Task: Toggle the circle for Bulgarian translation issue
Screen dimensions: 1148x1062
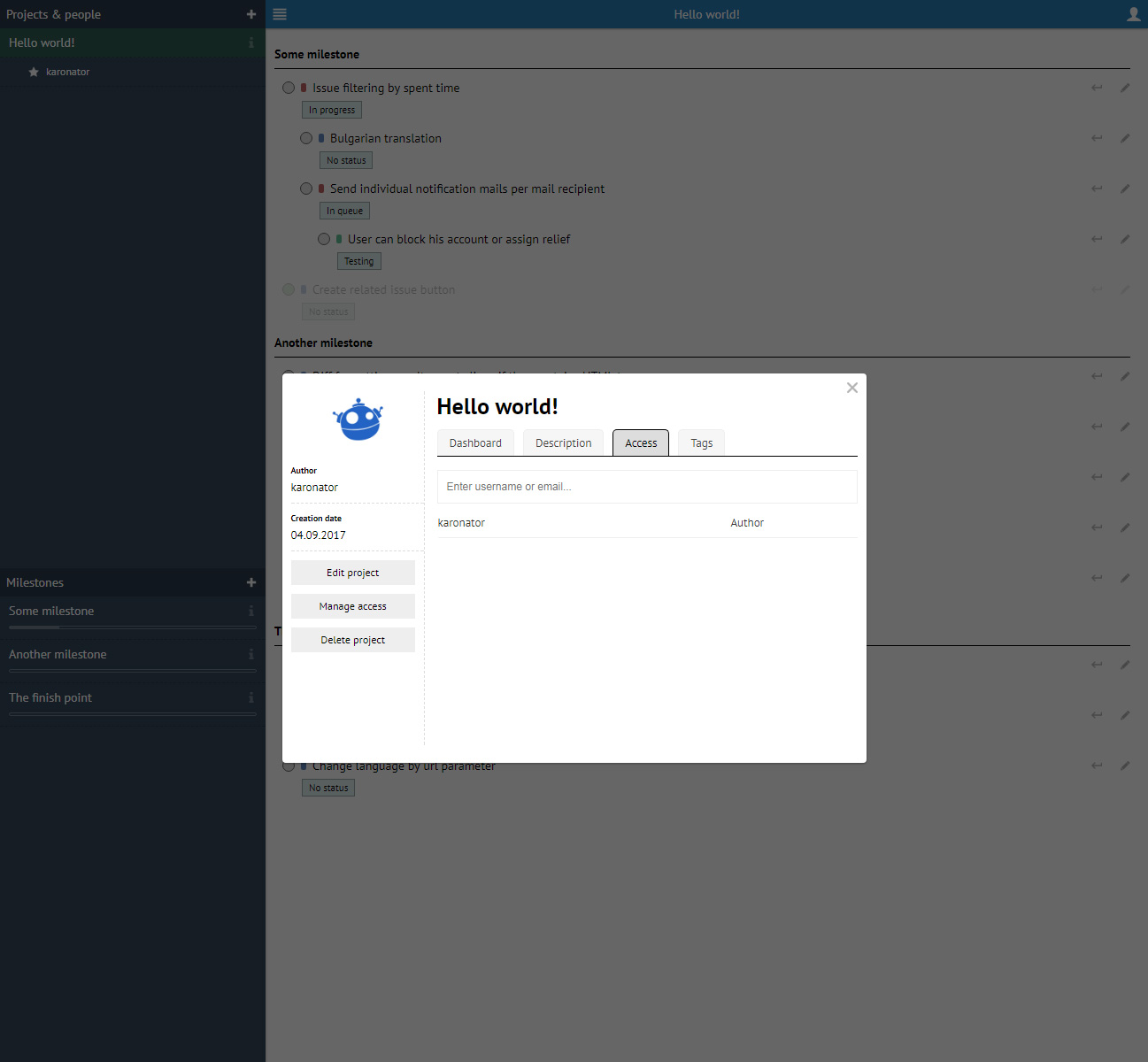Action: (306, 138)
